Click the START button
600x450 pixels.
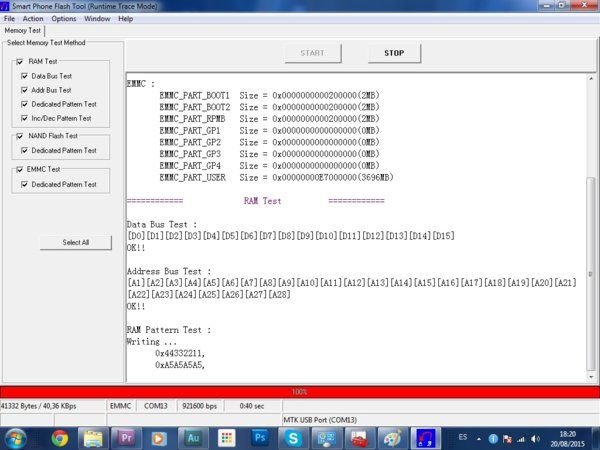313,53
